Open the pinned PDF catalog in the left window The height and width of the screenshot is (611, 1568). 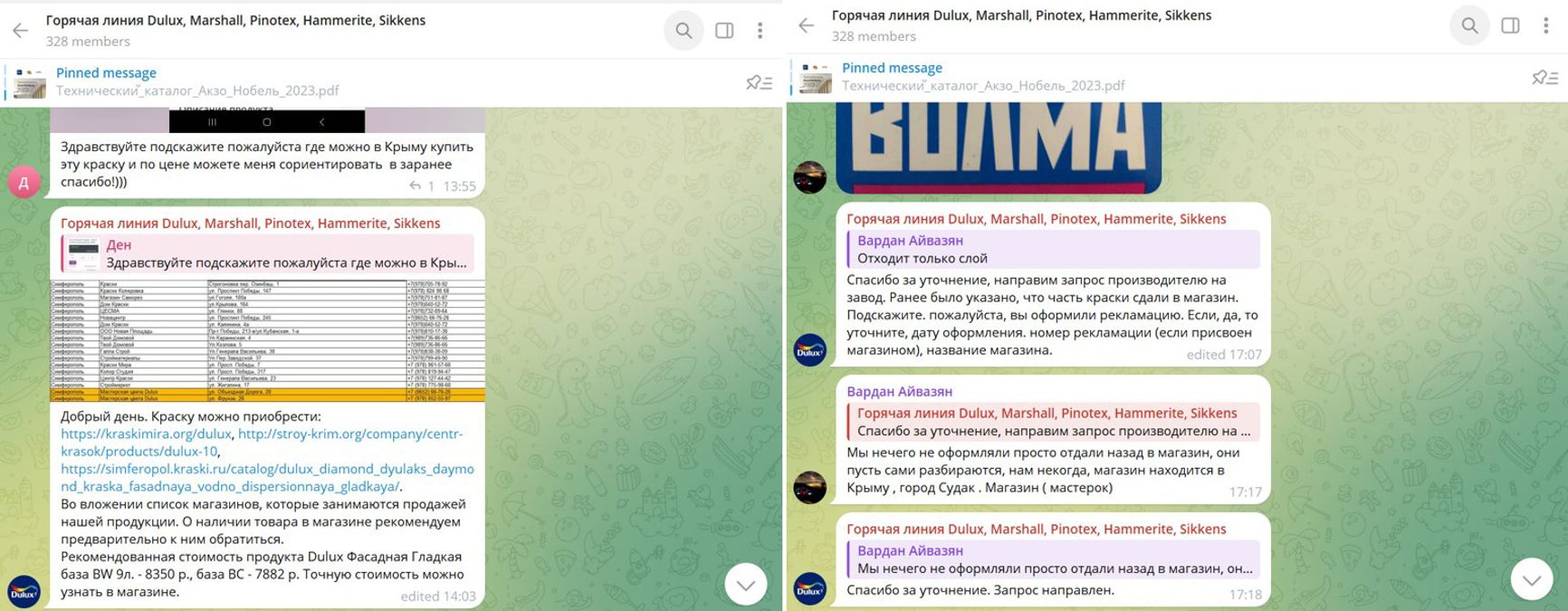pyautogui.click(x=197, y=82)
